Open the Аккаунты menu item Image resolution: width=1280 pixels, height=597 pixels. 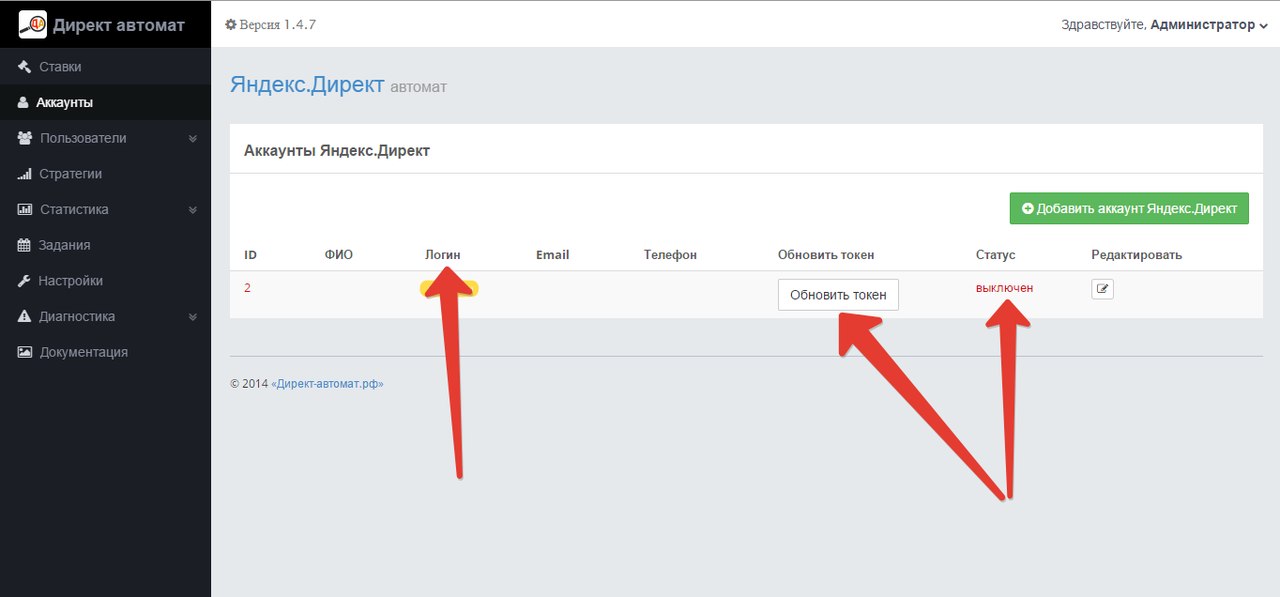(65, 102)
